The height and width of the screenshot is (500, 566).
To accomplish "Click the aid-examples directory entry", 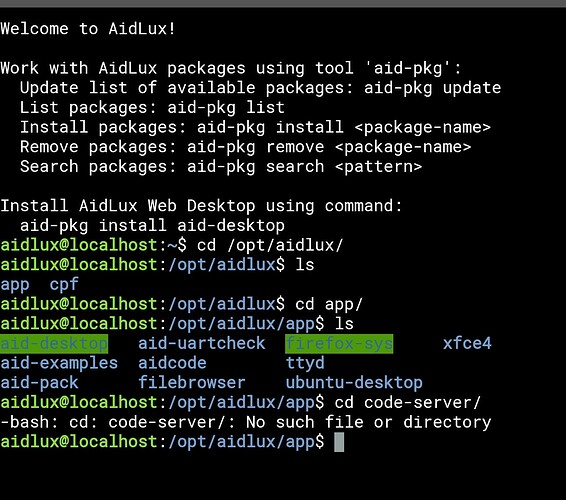I will 59,363.
